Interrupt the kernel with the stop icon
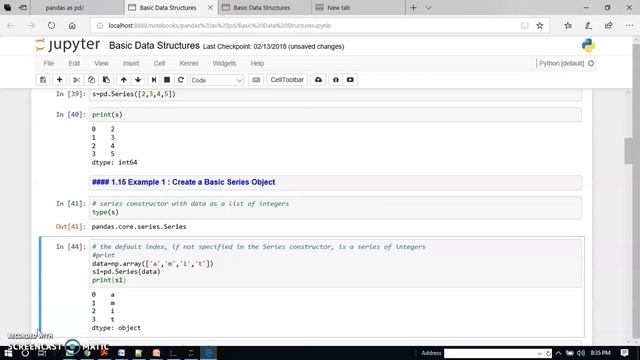Image resolution: width=640 pixels, height=360 pixels. 167,80
